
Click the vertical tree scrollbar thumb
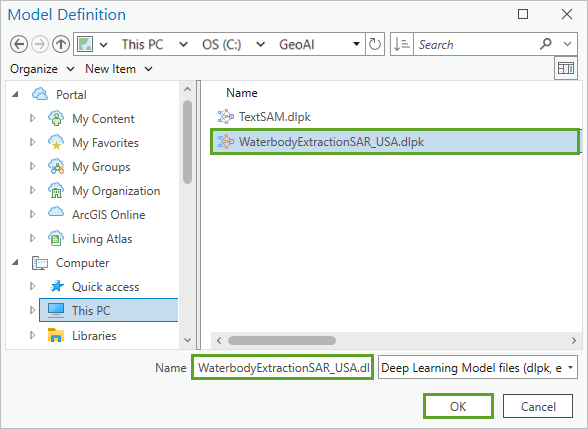coord(188,142)
